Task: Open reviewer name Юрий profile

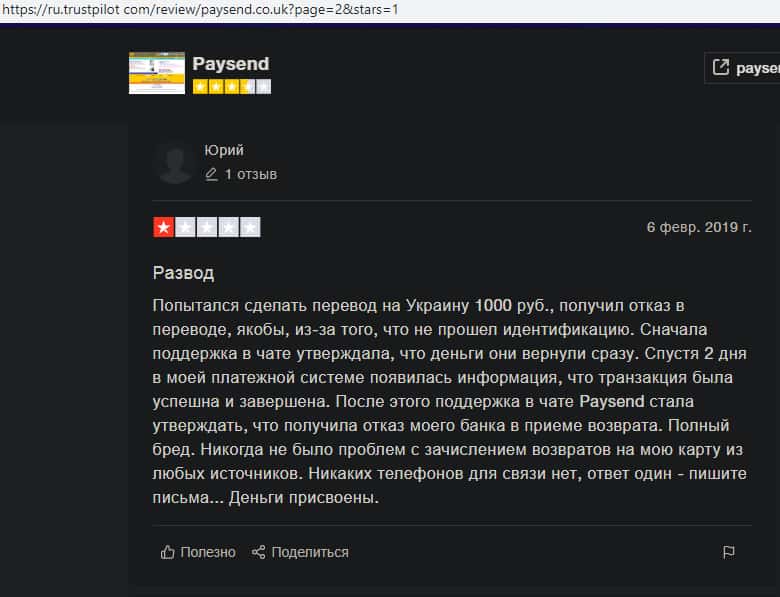Action: point(224,150)
